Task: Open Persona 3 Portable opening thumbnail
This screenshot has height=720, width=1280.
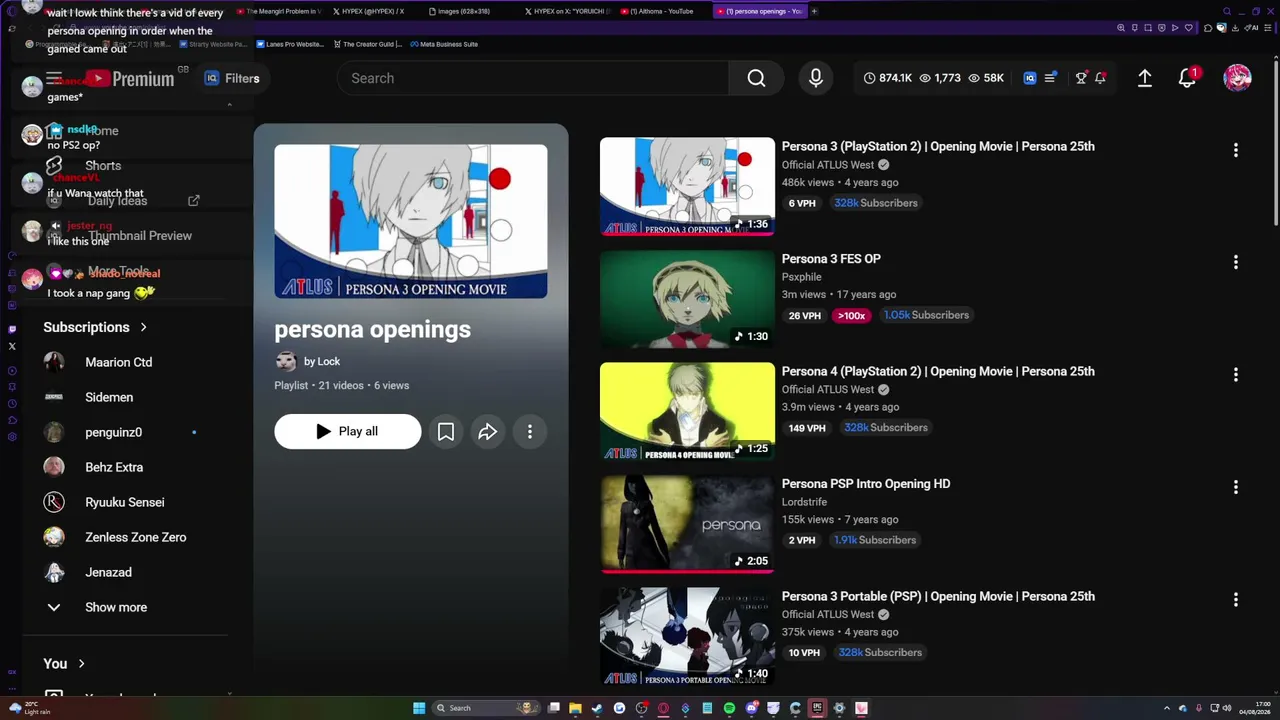Action: coord(687,636)
